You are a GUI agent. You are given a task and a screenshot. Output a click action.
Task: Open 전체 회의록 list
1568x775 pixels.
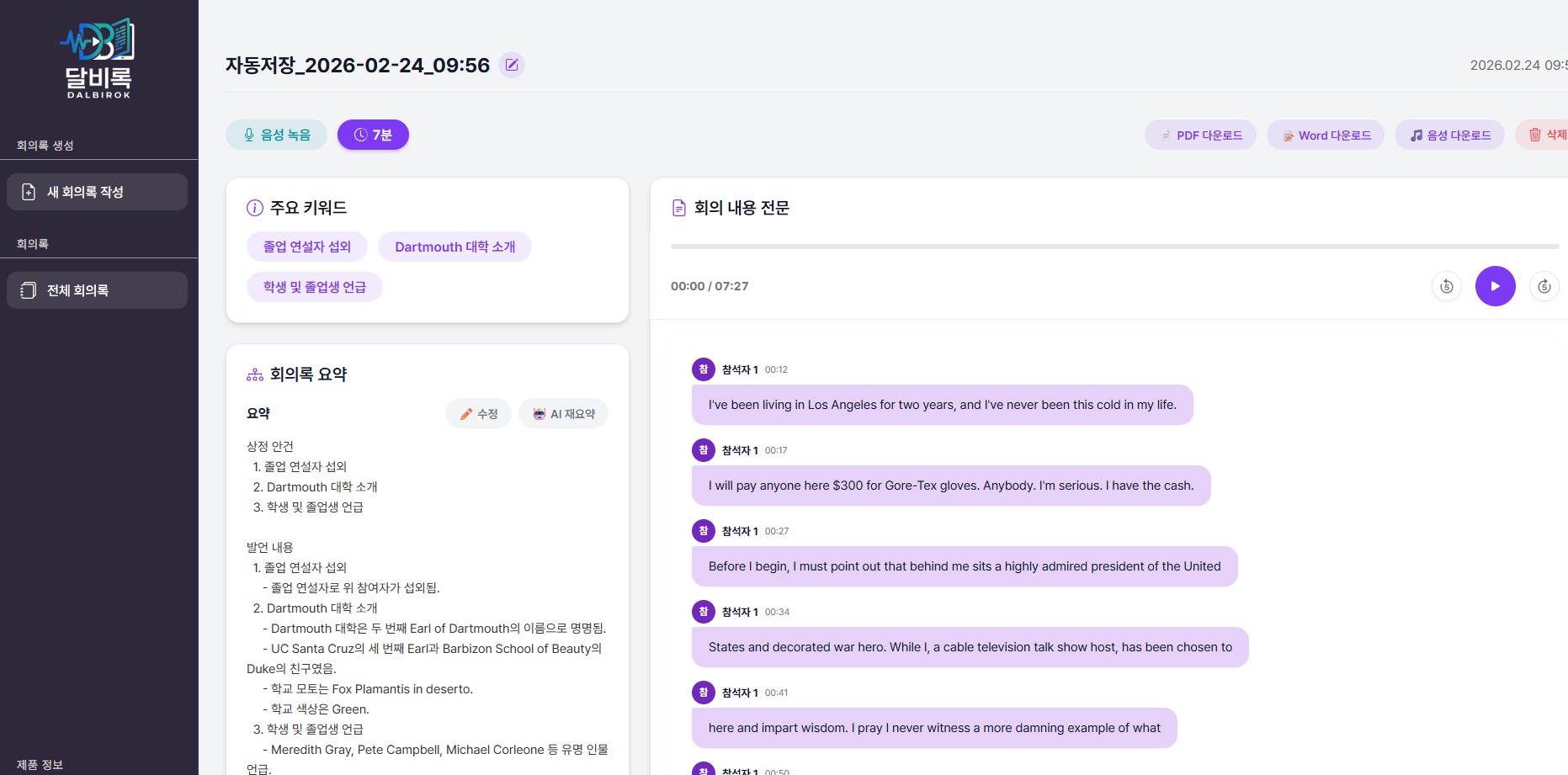pyautogui.click(x=97, y=290)
